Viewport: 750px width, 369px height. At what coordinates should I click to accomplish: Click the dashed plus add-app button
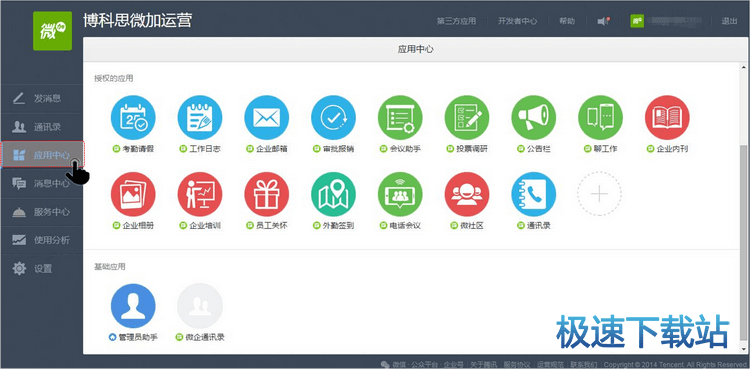(x=599, y=194)
